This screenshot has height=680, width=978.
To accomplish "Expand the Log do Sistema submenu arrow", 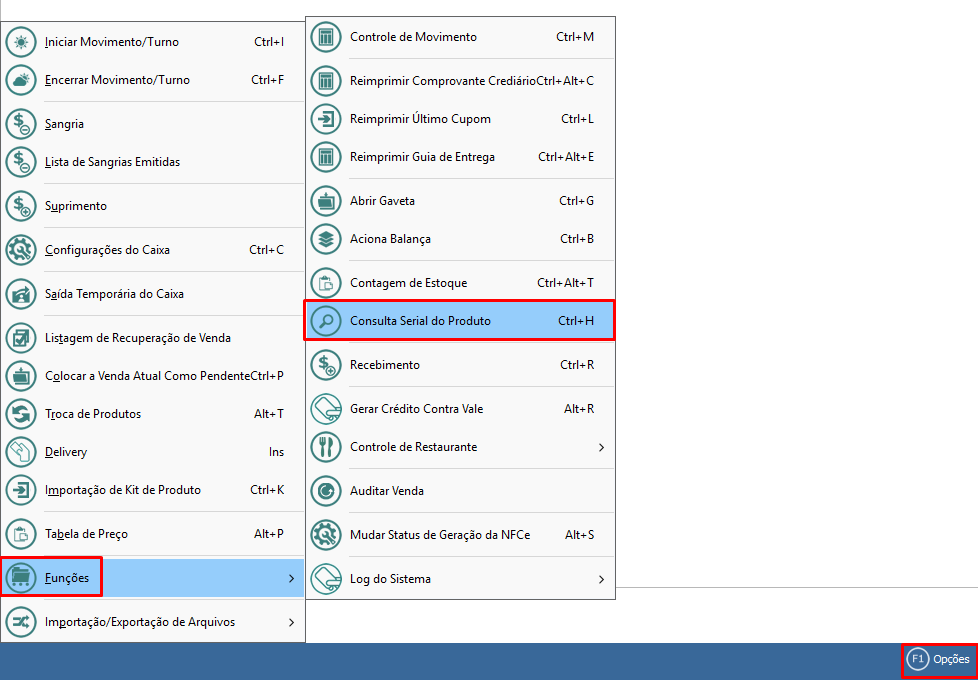I will click(601, 579).
